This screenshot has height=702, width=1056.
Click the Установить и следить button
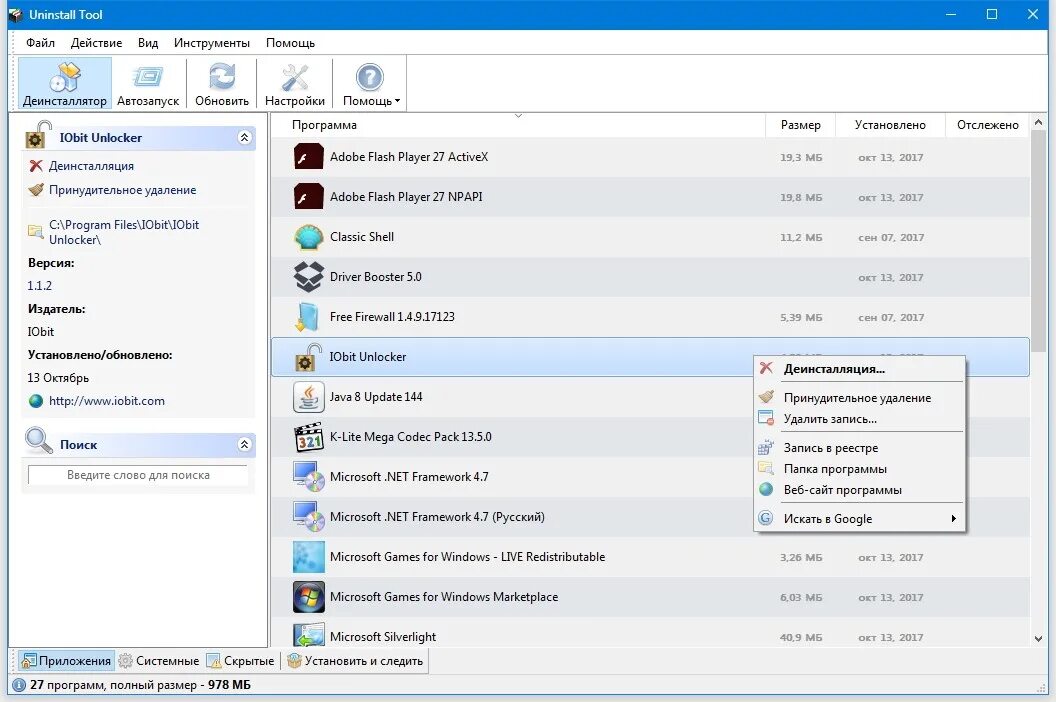tap(355, 661)
